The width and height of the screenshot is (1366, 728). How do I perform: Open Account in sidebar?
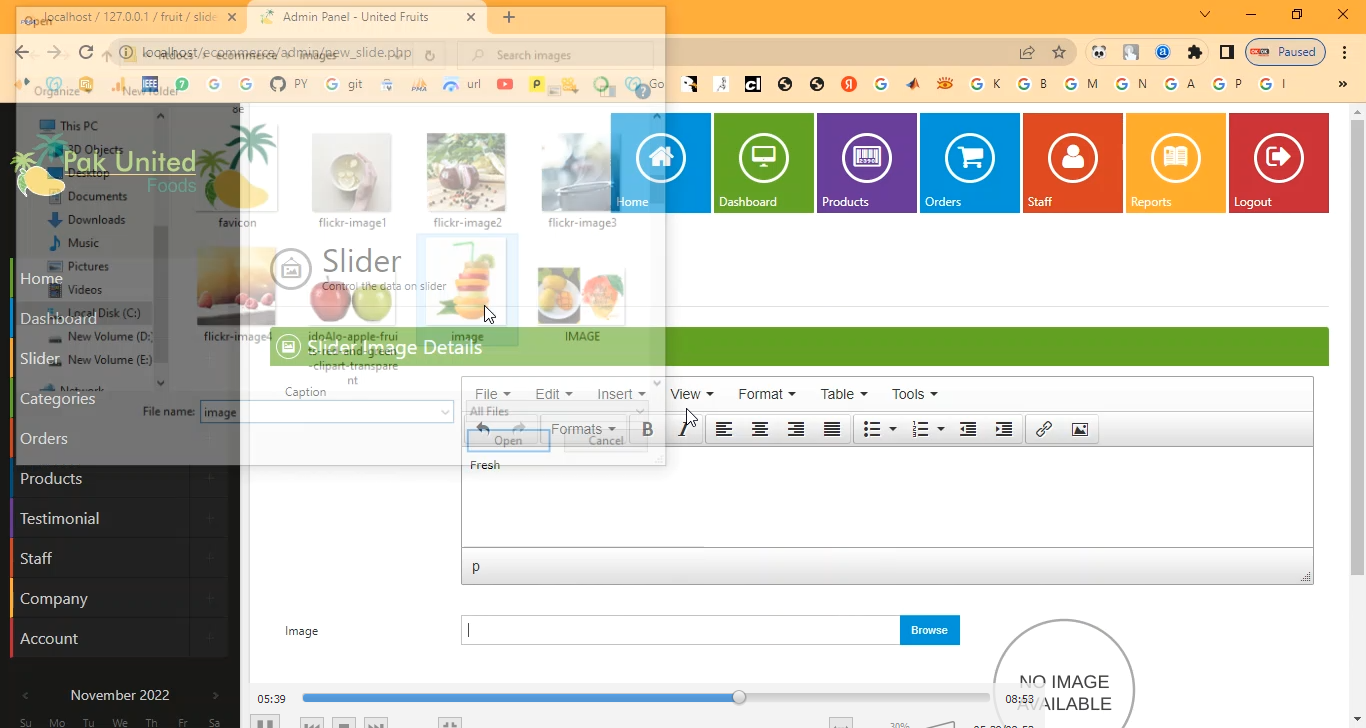pyautogui.click(x=49, y=639)
